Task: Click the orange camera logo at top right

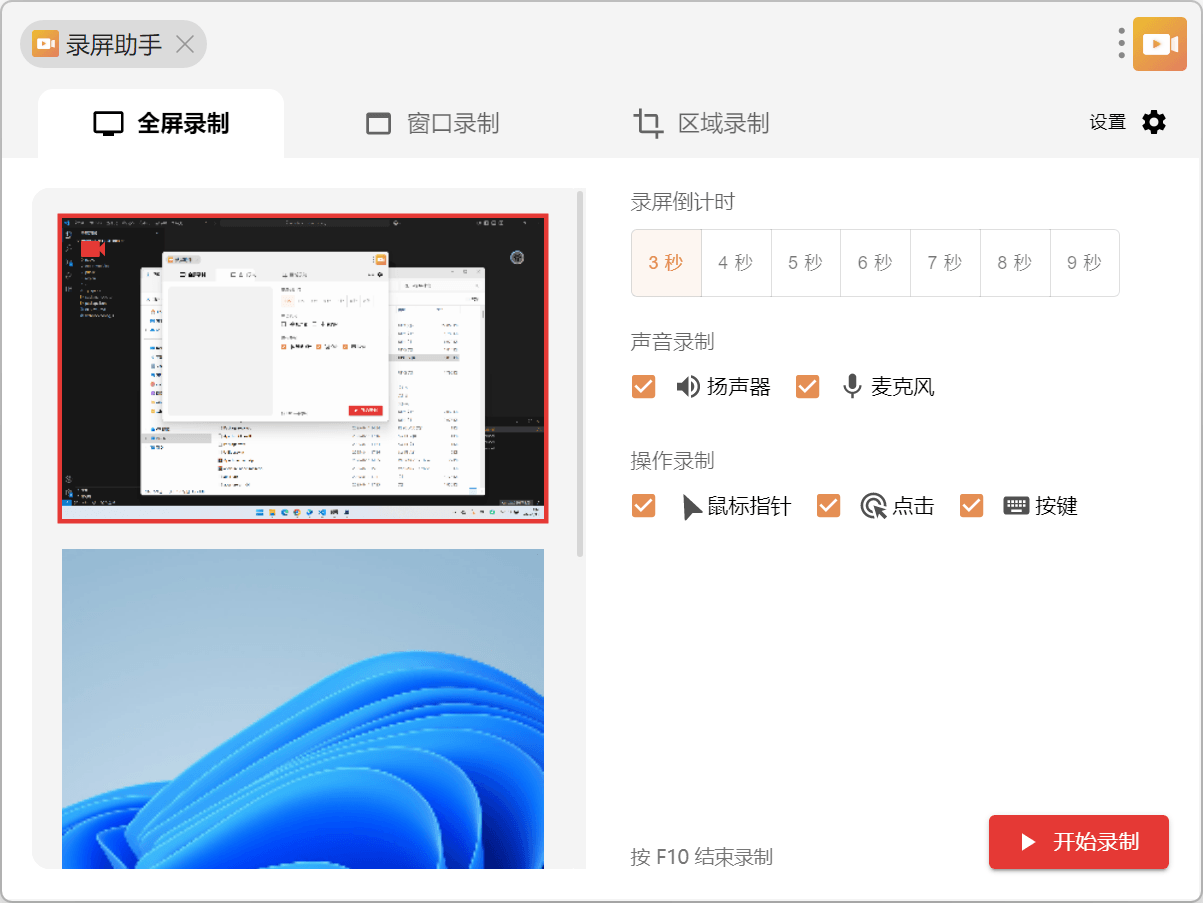Action: (x=1160, y=44)
